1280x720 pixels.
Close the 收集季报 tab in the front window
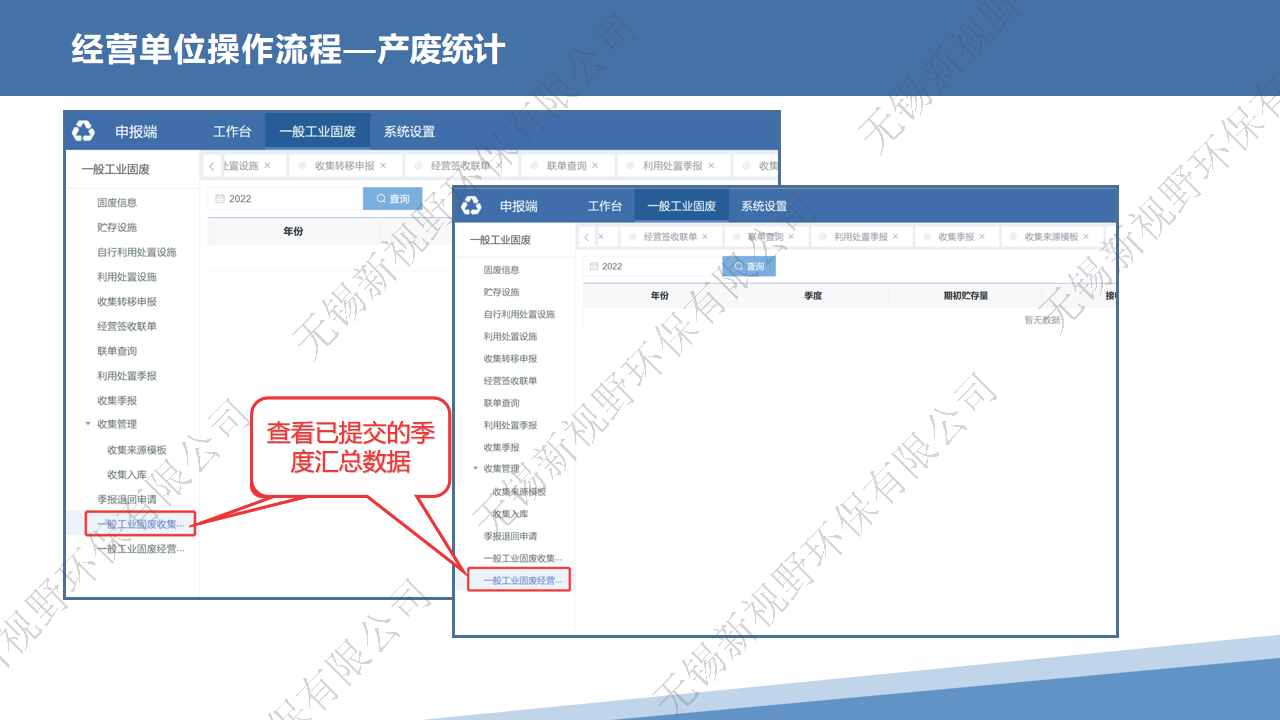[982, 237]
